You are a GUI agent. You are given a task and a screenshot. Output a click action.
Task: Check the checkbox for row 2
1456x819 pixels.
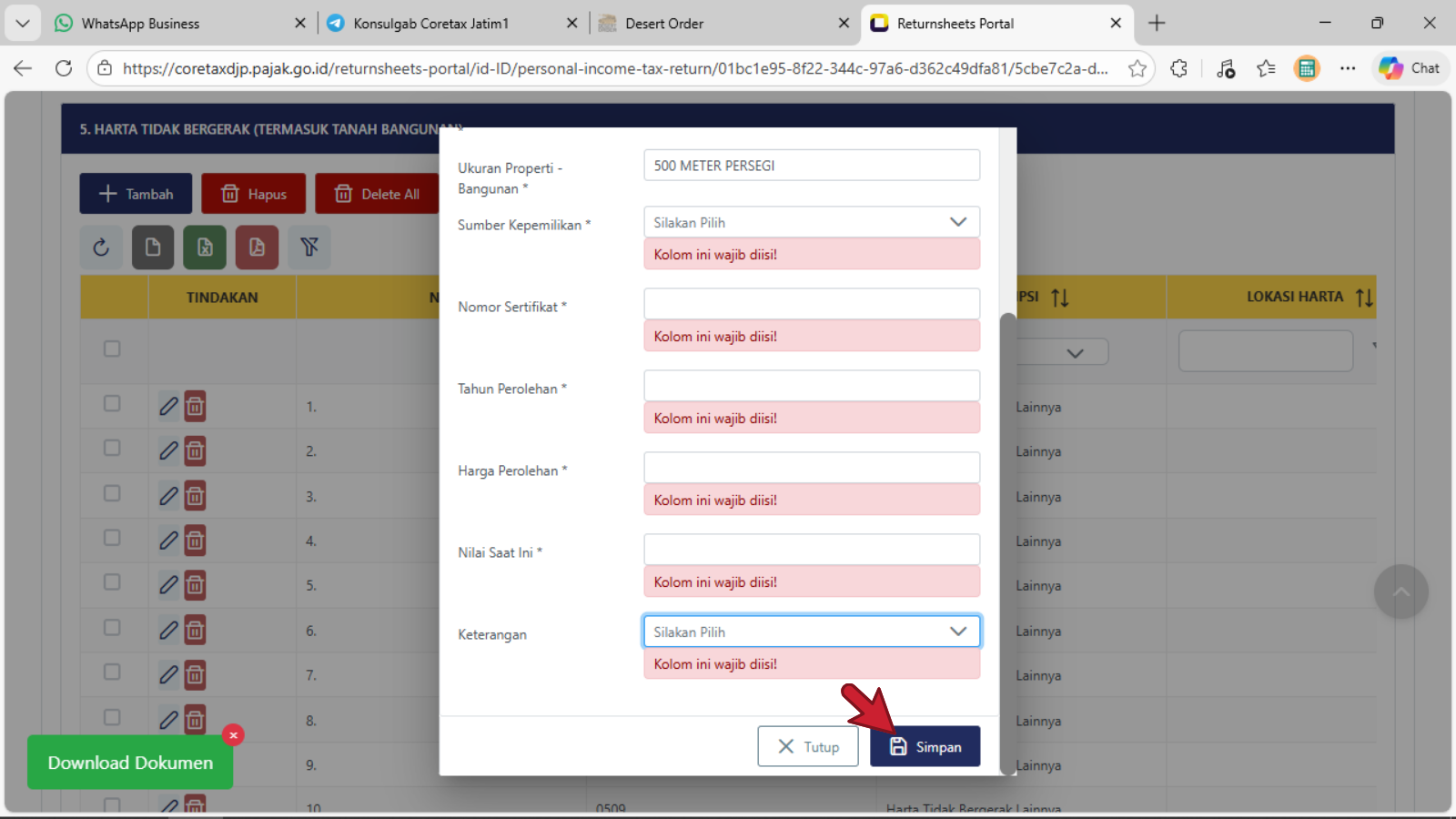coord(112,449)
